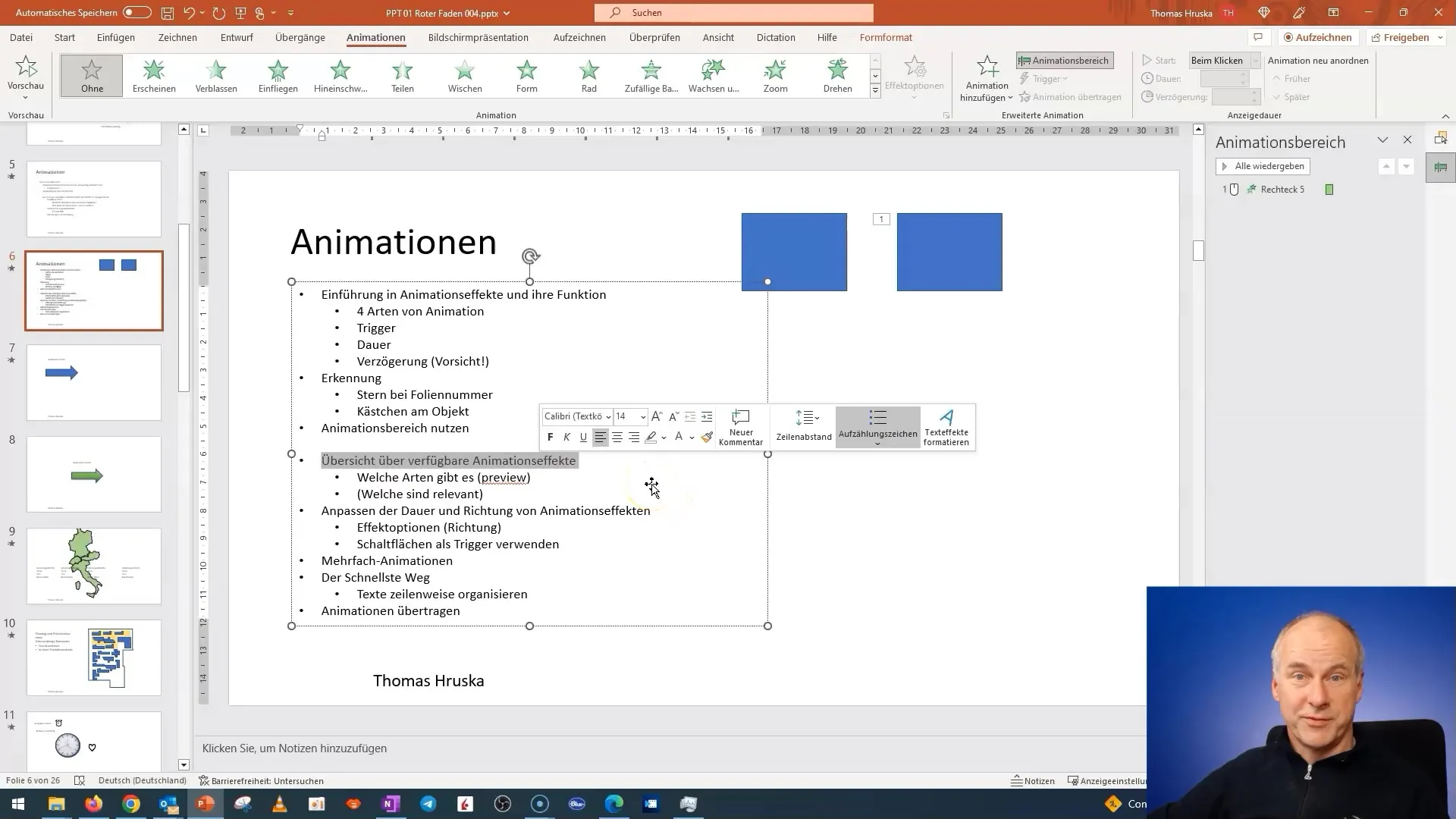Click the format painter brush icon
1456x819 pixels.
click(707, 437)
